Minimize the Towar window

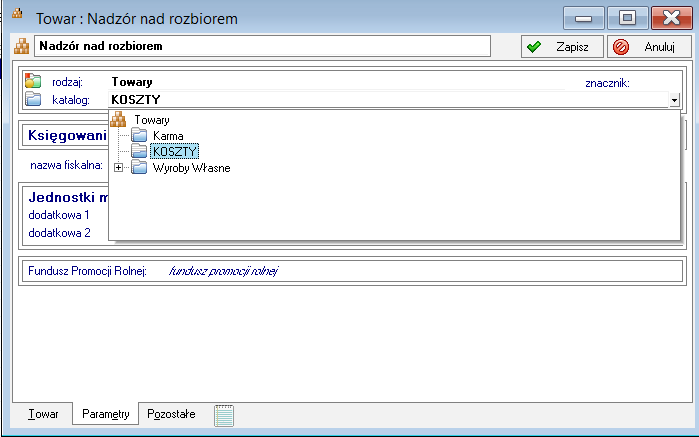(x=584, y=18)
